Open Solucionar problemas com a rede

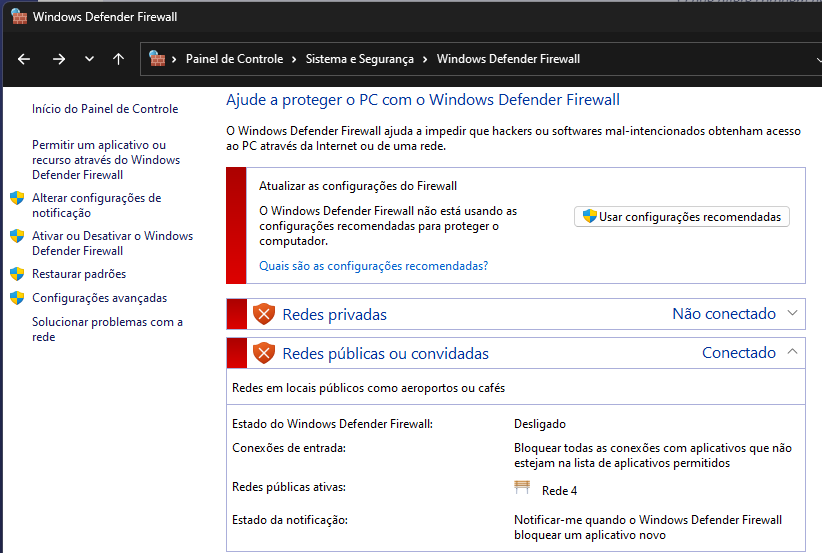point(107,329)
